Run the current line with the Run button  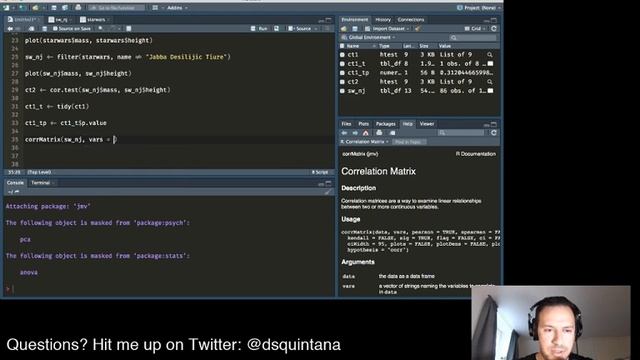point(260,29)
